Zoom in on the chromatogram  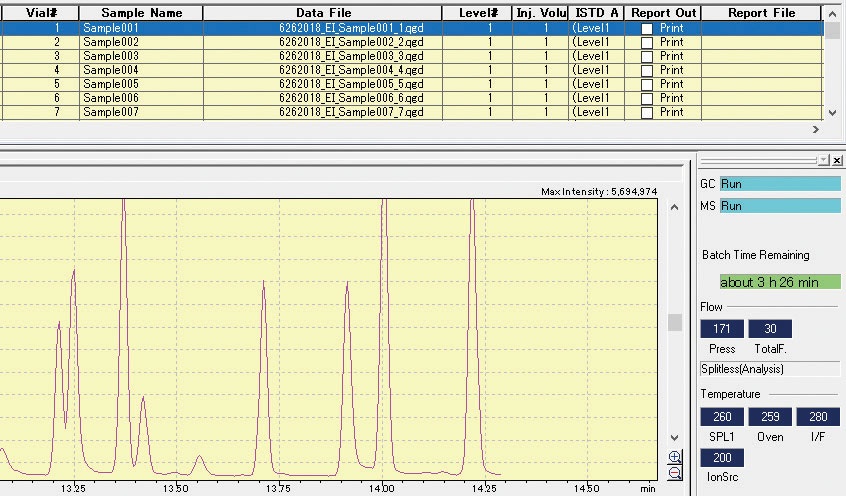(x=675, y=458)
